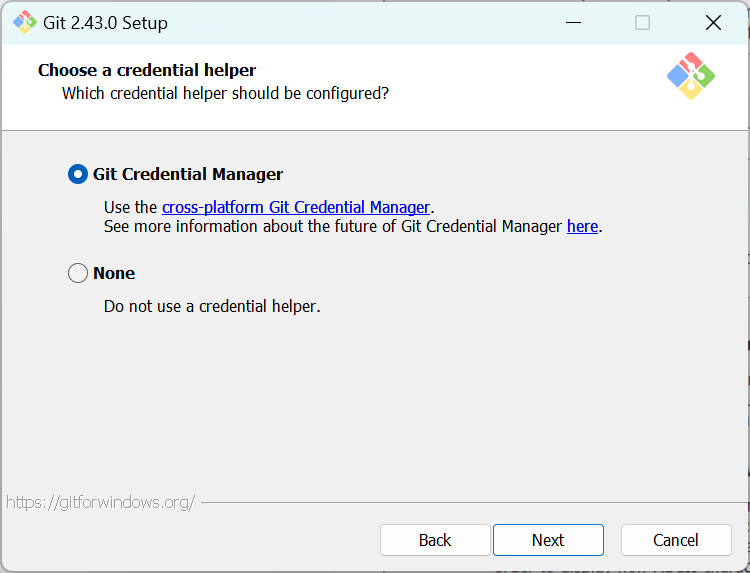Click the colorful Git logo in the header
Viewport: 750px width, 573px height.
[691, 76]
